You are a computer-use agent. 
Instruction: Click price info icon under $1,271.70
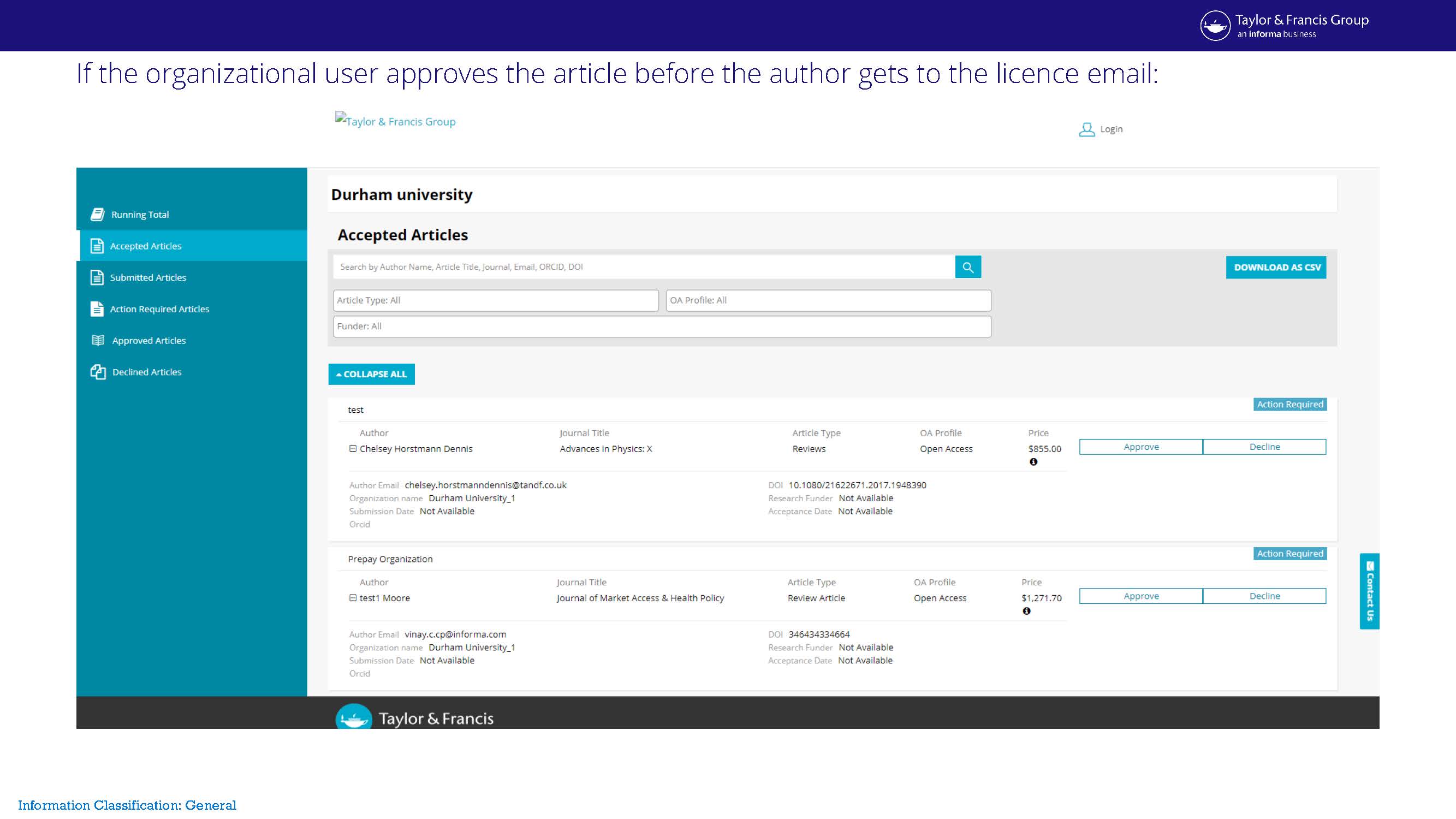pos(1026,611)
